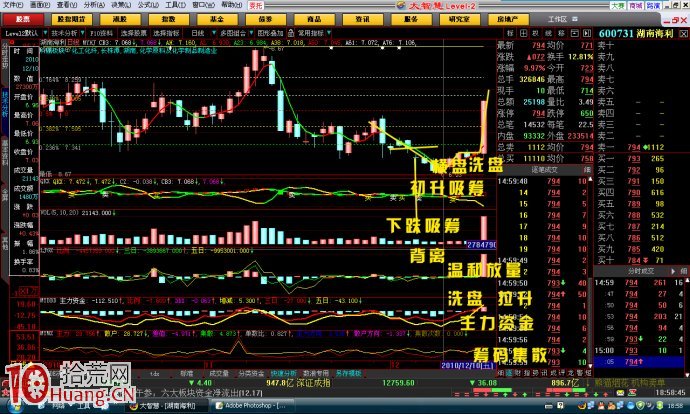This screenshot has width=690, height=414.
Task: Click the red 委托 button
Action: point(256,5)
